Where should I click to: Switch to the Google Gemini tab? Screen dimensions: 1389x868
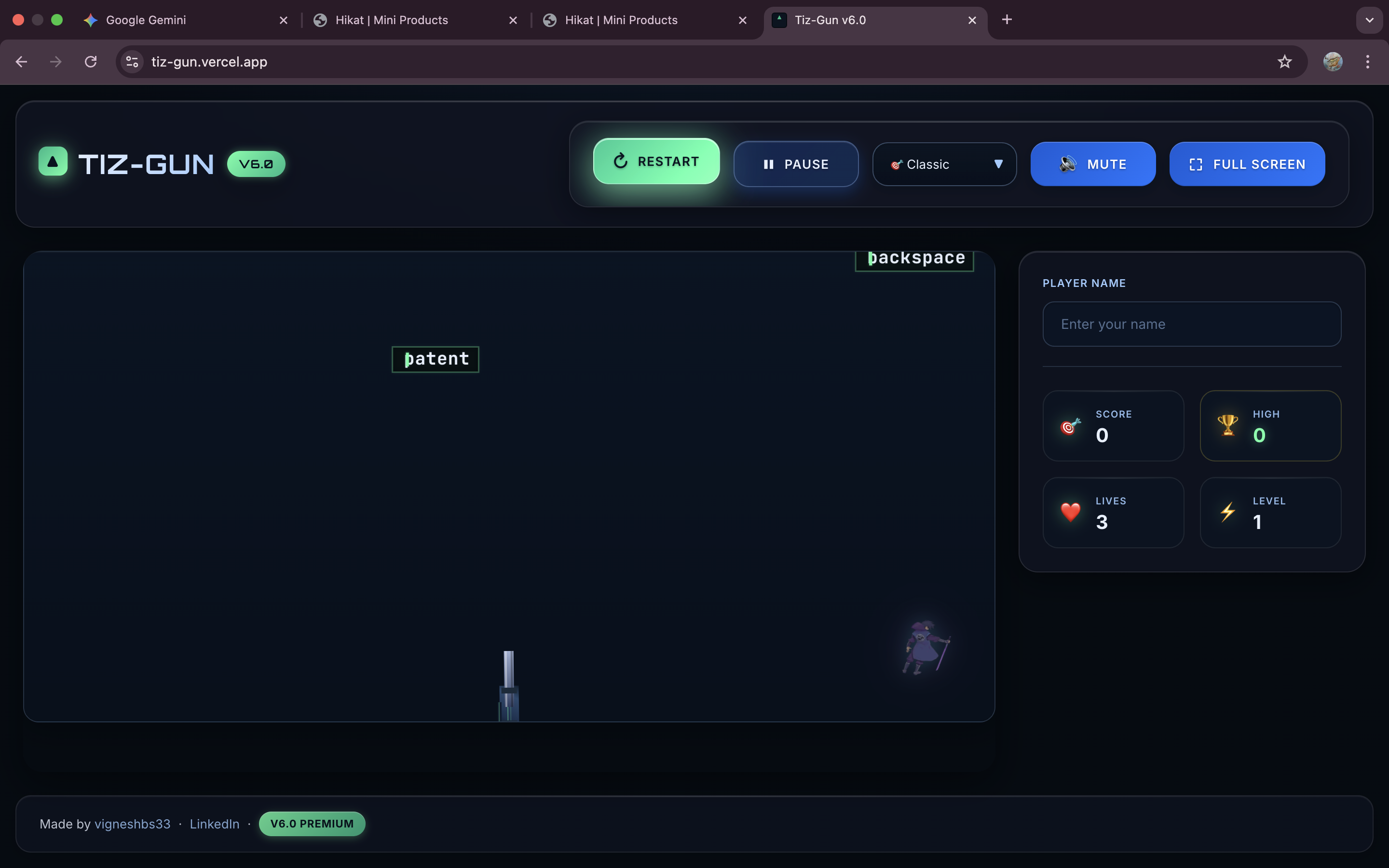tap(146, 20)
